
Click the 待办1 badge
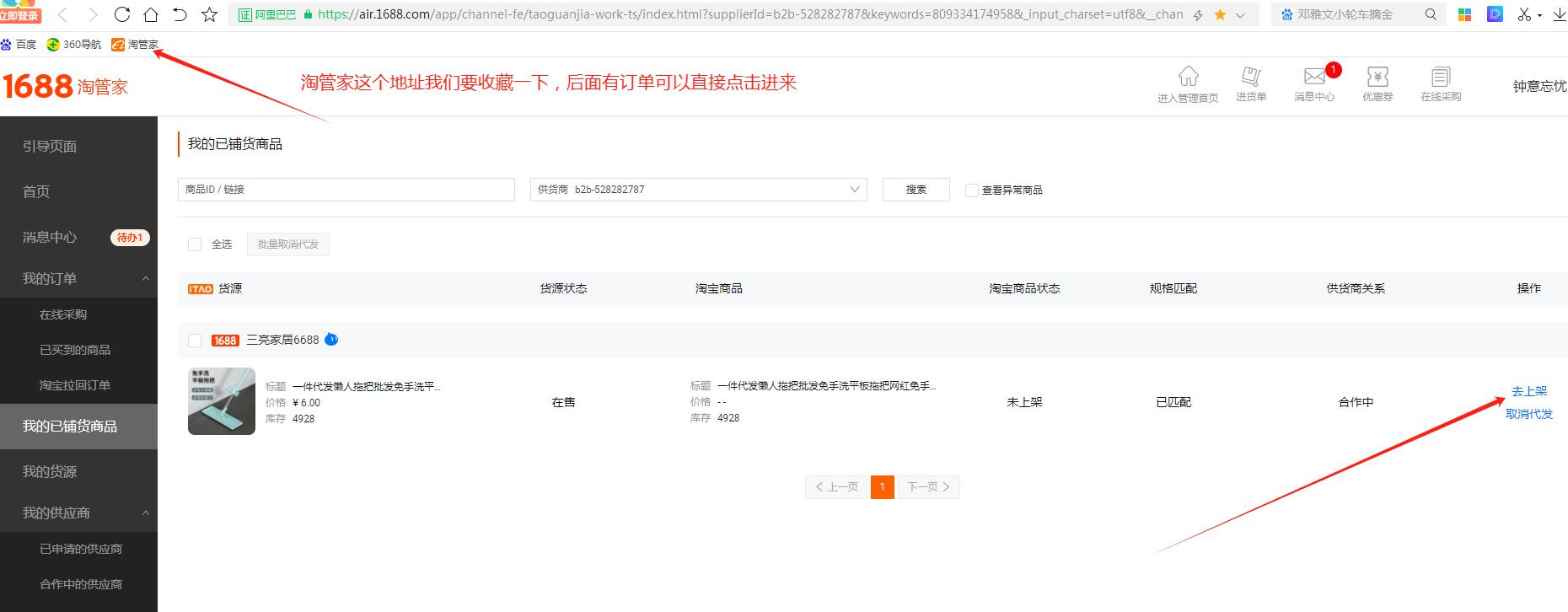[x=130, y=238]
